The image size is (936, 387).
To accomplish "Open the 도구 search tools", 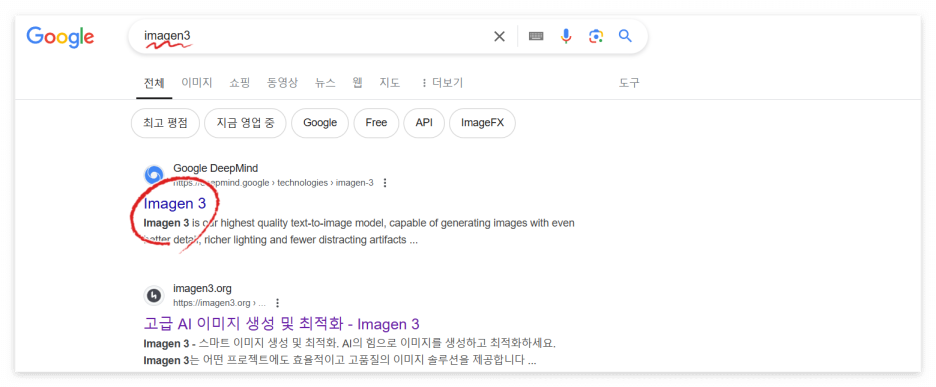I will tap(629, 83).
